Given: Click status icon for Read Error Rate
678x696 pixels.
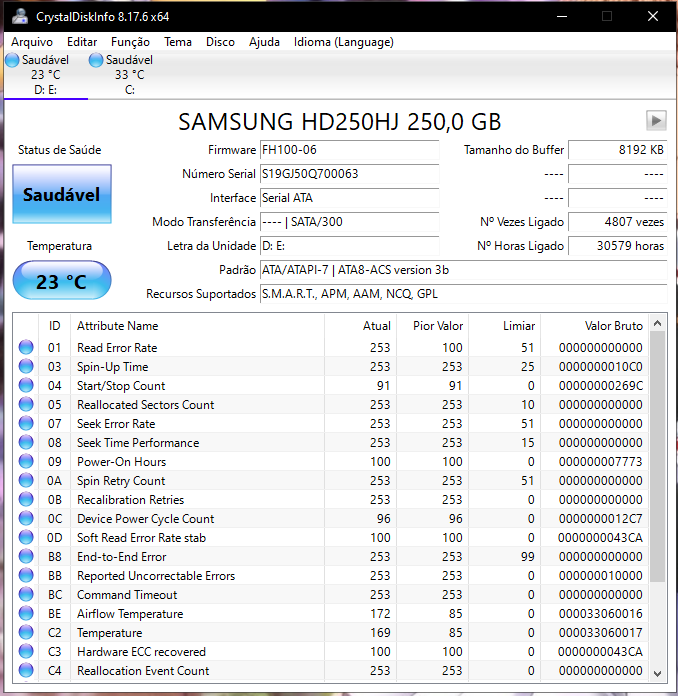Looking at the screenshot, I should click(26, 347).
